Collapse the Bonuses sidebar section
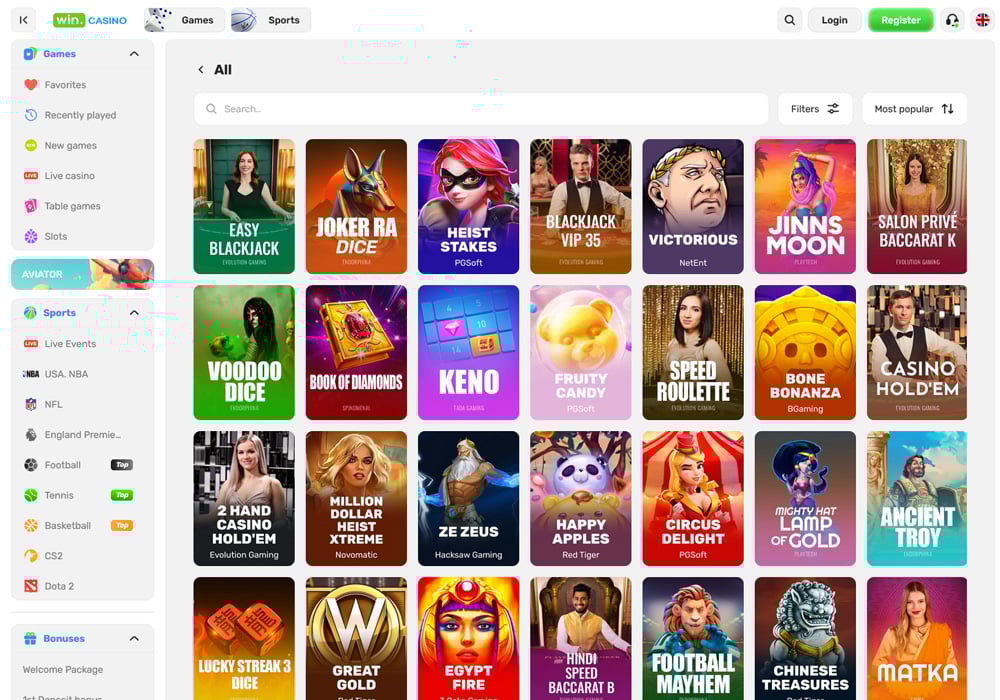Image resolution: width=1000 pixels, height=700 pixels. click(x=134, y=639)
